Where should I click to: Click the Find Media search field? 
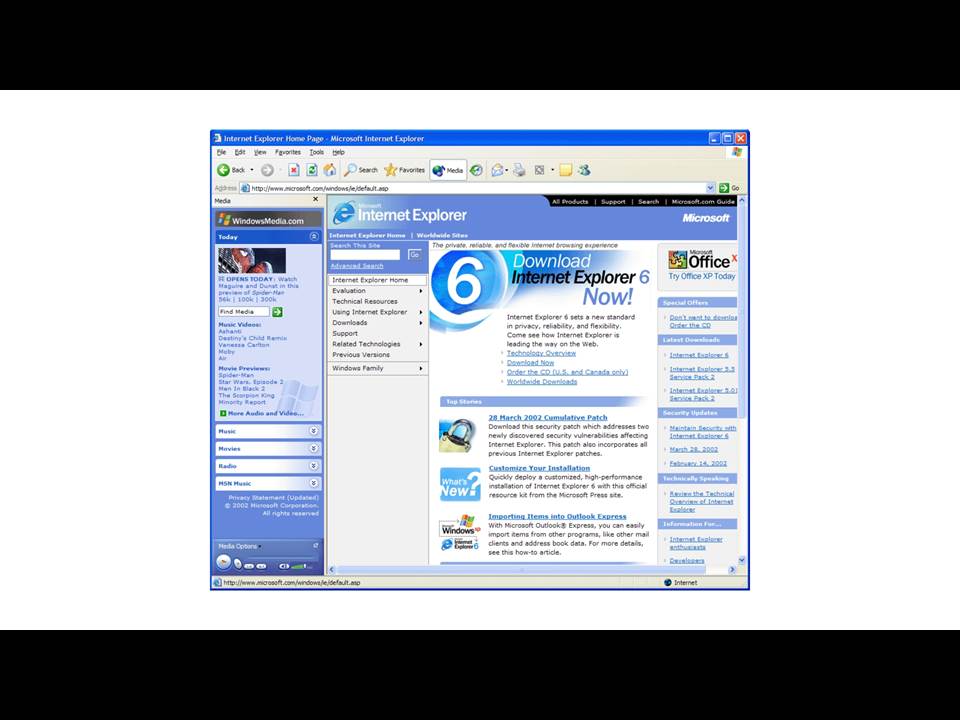point(244,312)
